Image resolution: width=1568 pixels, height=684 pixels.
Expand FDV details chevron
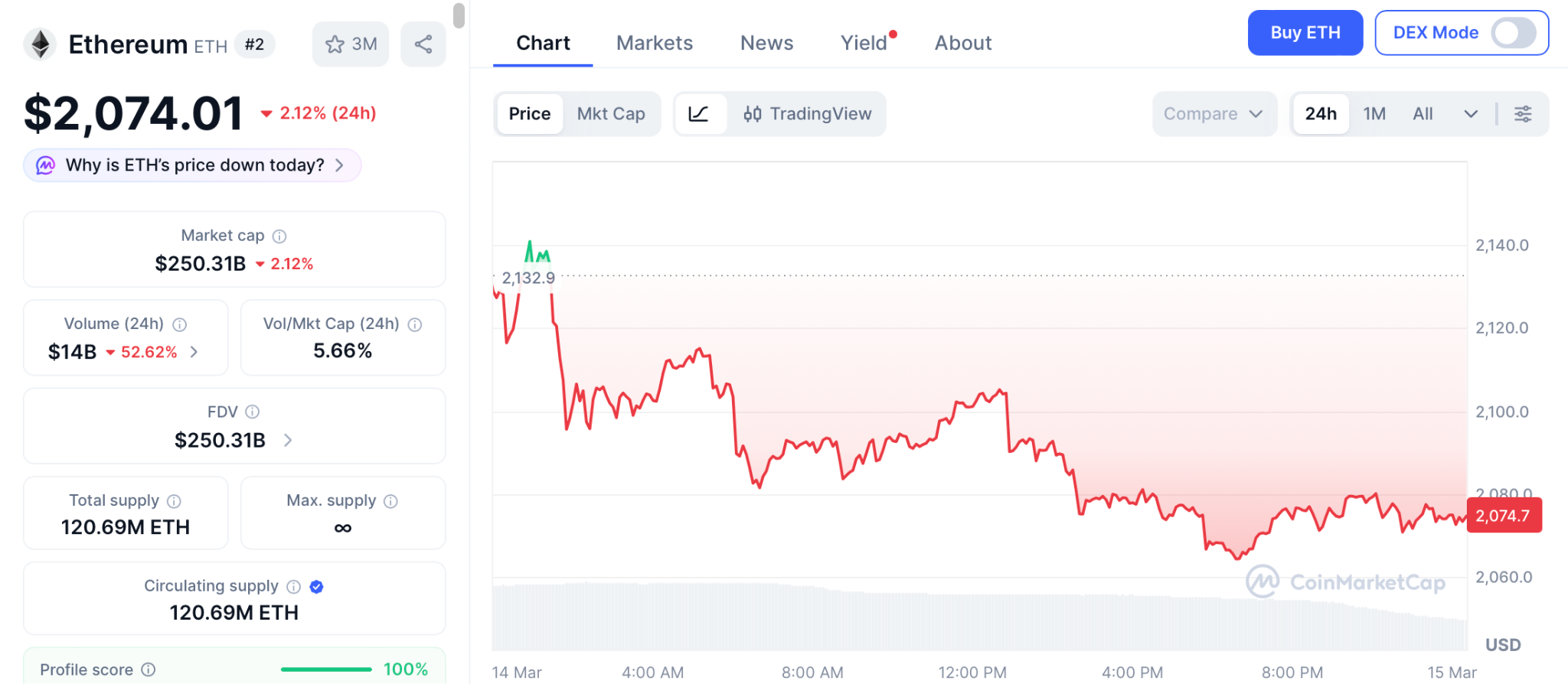[x=288, y=440]
